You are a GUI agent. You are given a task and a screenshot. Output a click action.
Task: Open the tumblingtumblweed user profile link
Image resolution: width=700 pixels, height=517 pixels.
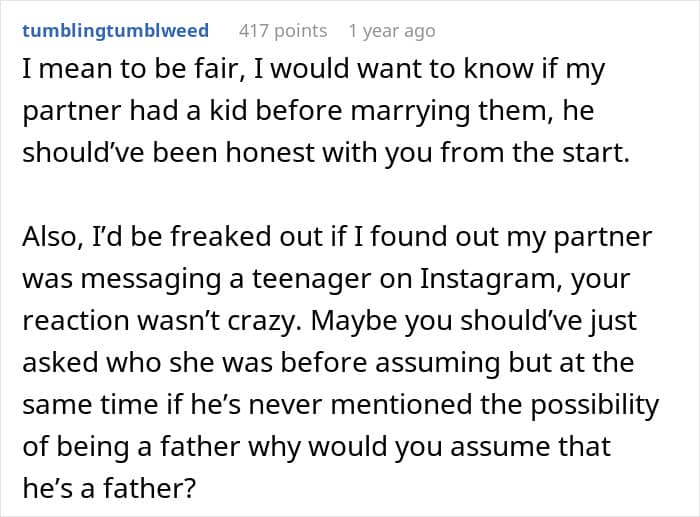[x=116, y=31]
